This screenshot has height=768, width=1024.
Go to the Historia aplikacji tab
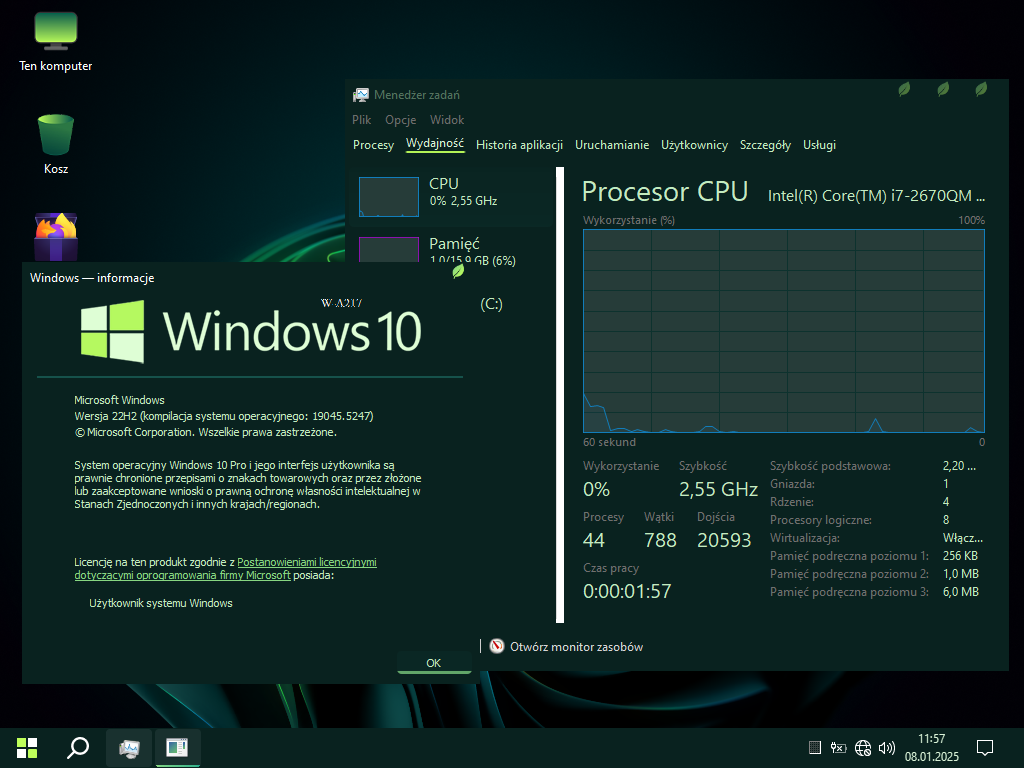519,145
